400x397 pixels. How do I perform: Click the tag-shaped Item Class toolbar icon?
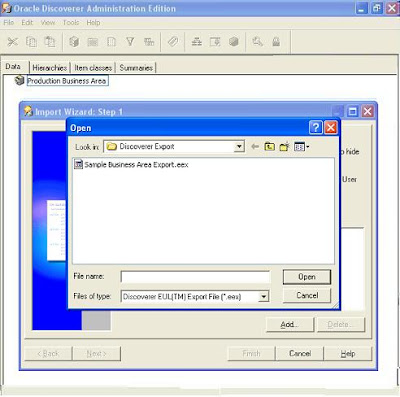coord(173,42)
